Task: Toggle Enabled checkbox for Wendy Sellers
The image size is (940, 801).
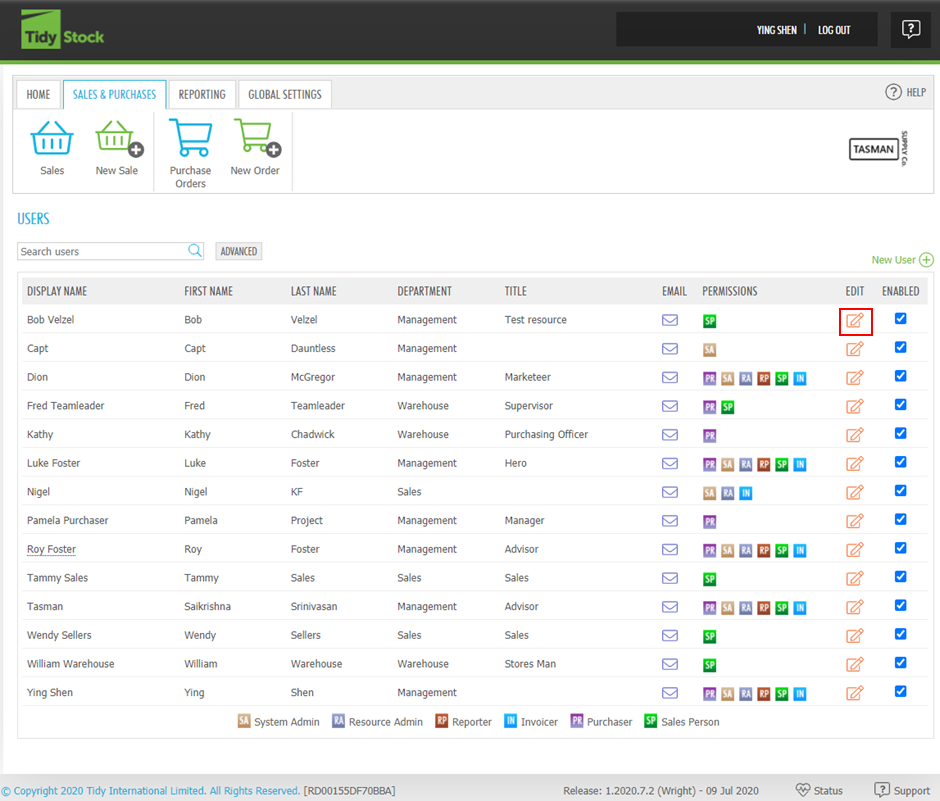Action: [x=901, y=634]
